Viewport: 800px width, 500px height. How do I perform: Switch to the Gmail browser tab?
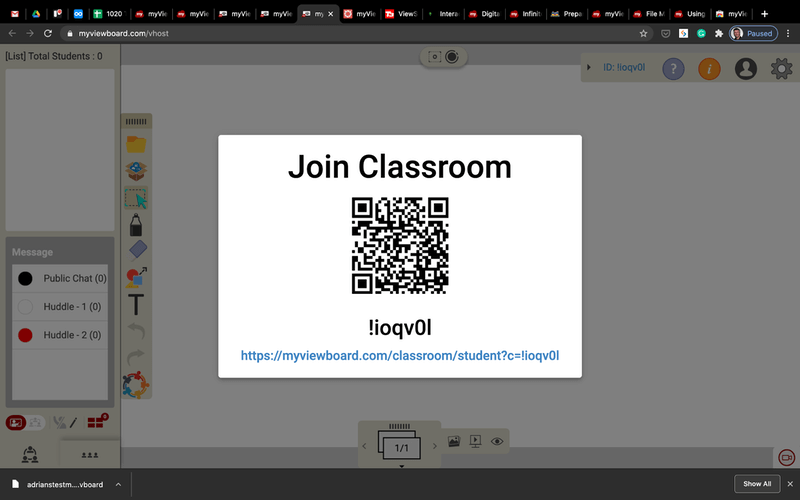[x=15, y=14]
